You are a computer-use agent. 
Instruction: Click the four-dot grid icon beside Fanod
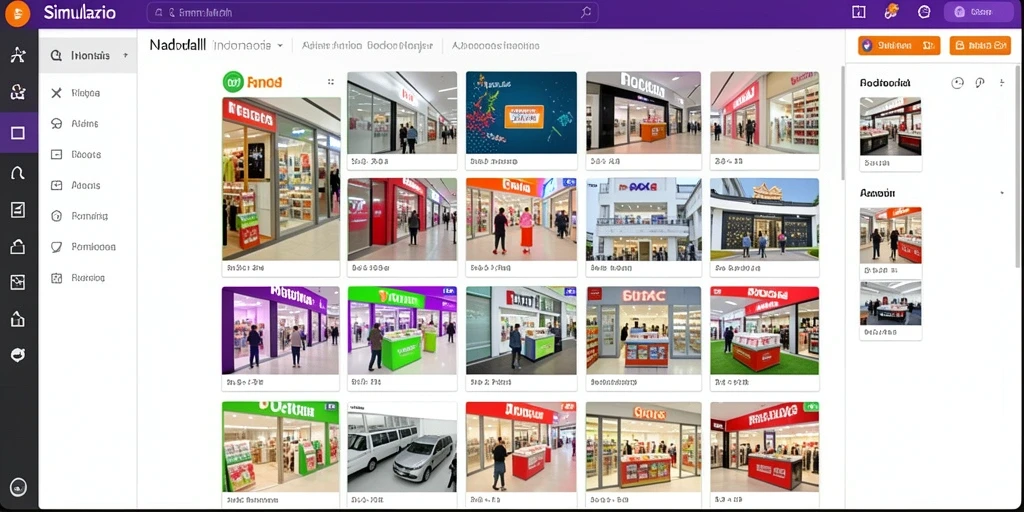(331, 82)
